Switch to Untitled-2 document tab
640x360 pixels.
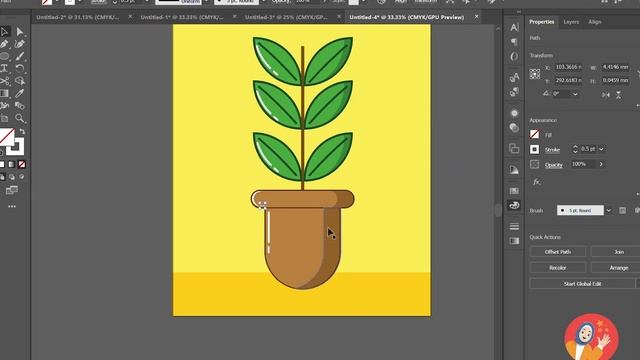(x=78, y=17)
